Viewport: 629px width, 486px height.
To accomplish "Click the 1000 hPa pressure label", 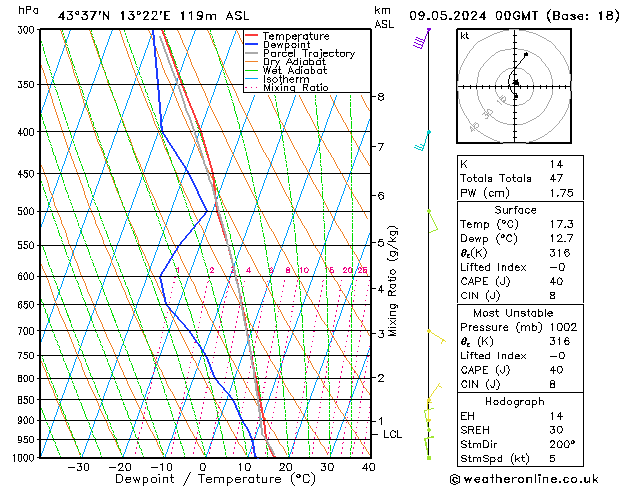I will (x=25, y=458).
